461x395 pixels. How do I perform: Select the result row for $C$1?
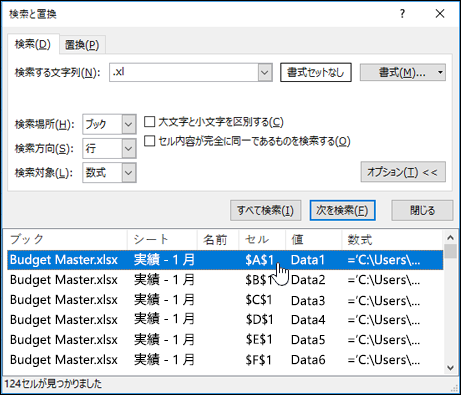tap(225, 300)
